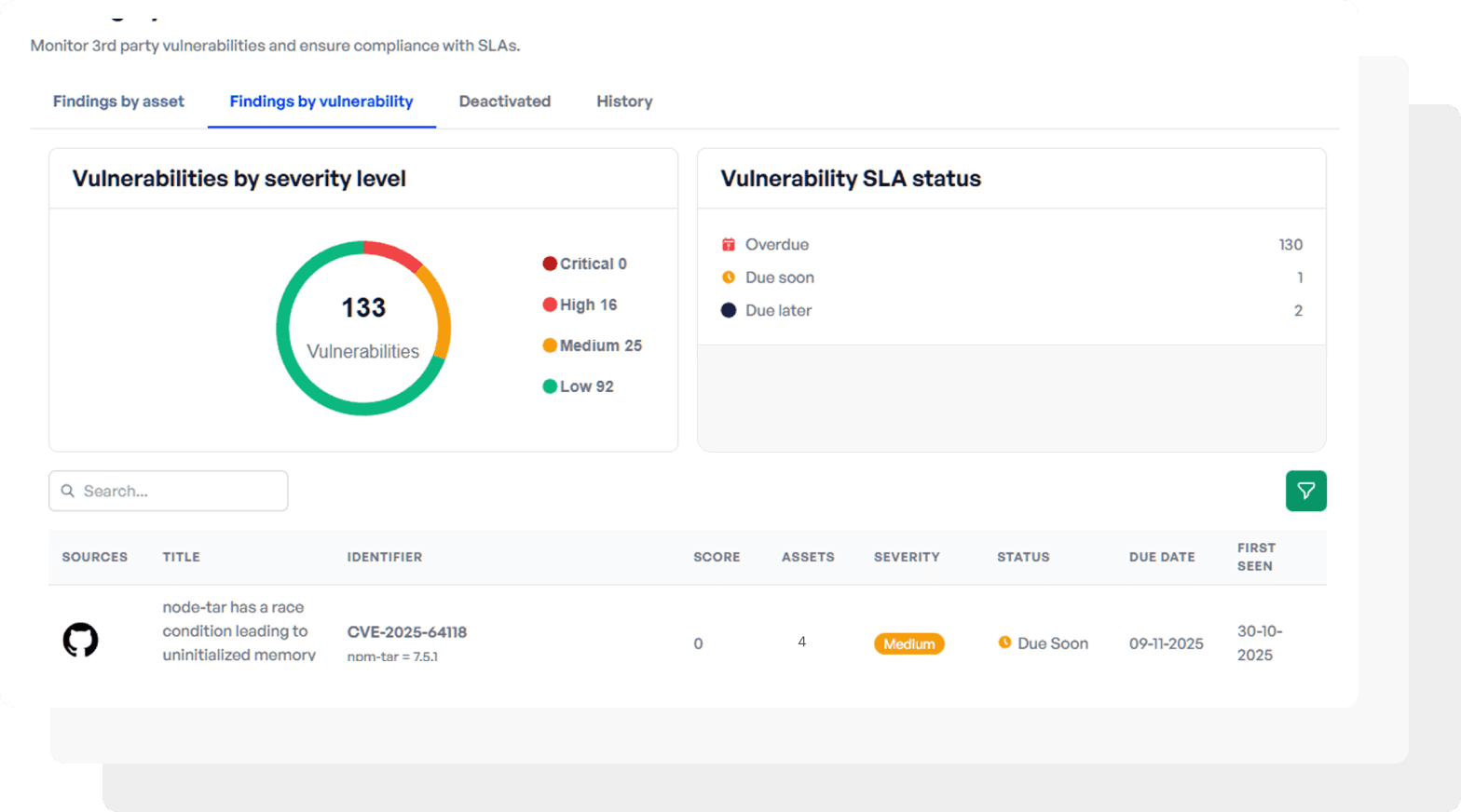Click the Due later dark dot
This screenshot has height=812, width=1461.
tap(729, 310)
